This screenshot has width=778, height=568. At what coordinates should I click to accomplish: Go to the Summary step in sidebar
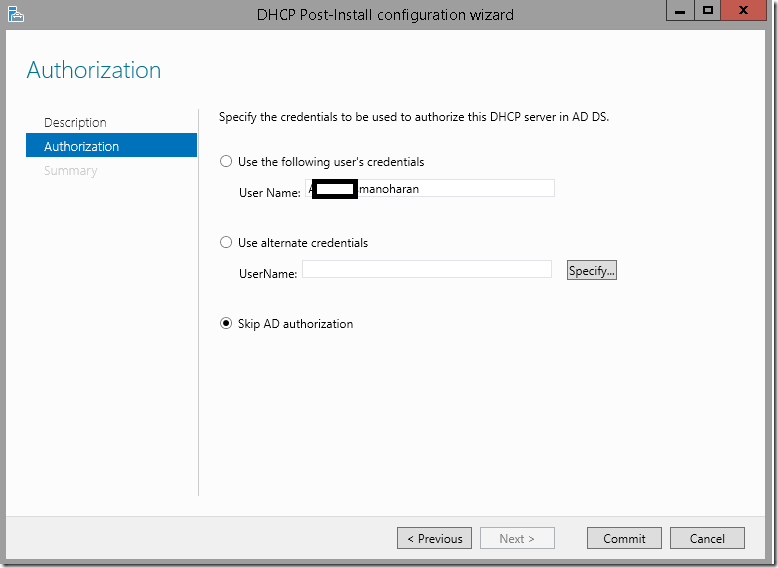[x=70, y=171]
